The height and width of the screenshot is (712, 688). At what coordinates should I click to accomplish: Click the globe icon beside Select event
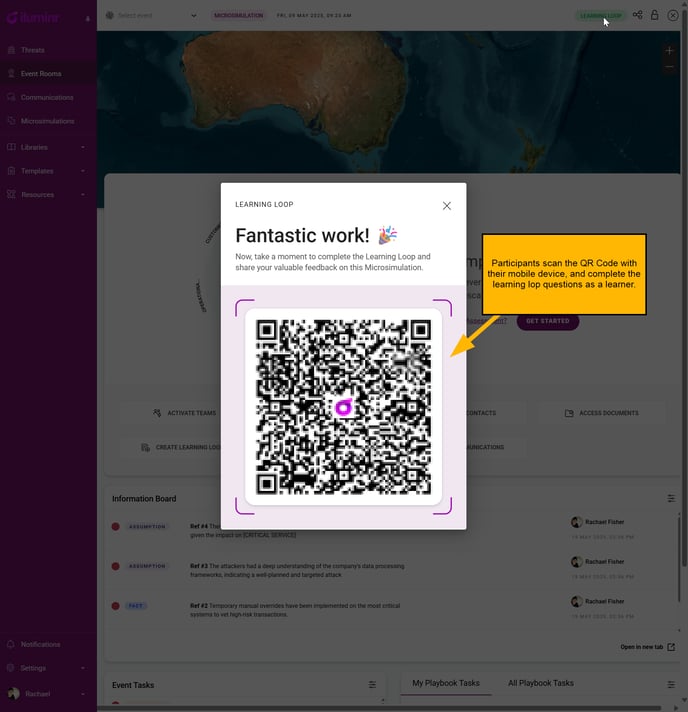point(109,15)
